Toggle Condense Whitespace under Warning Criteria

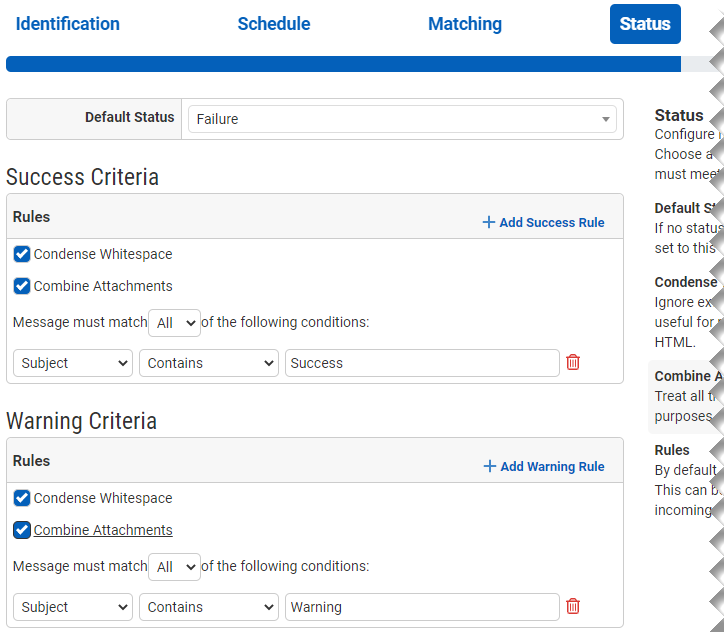coord(22,498)
